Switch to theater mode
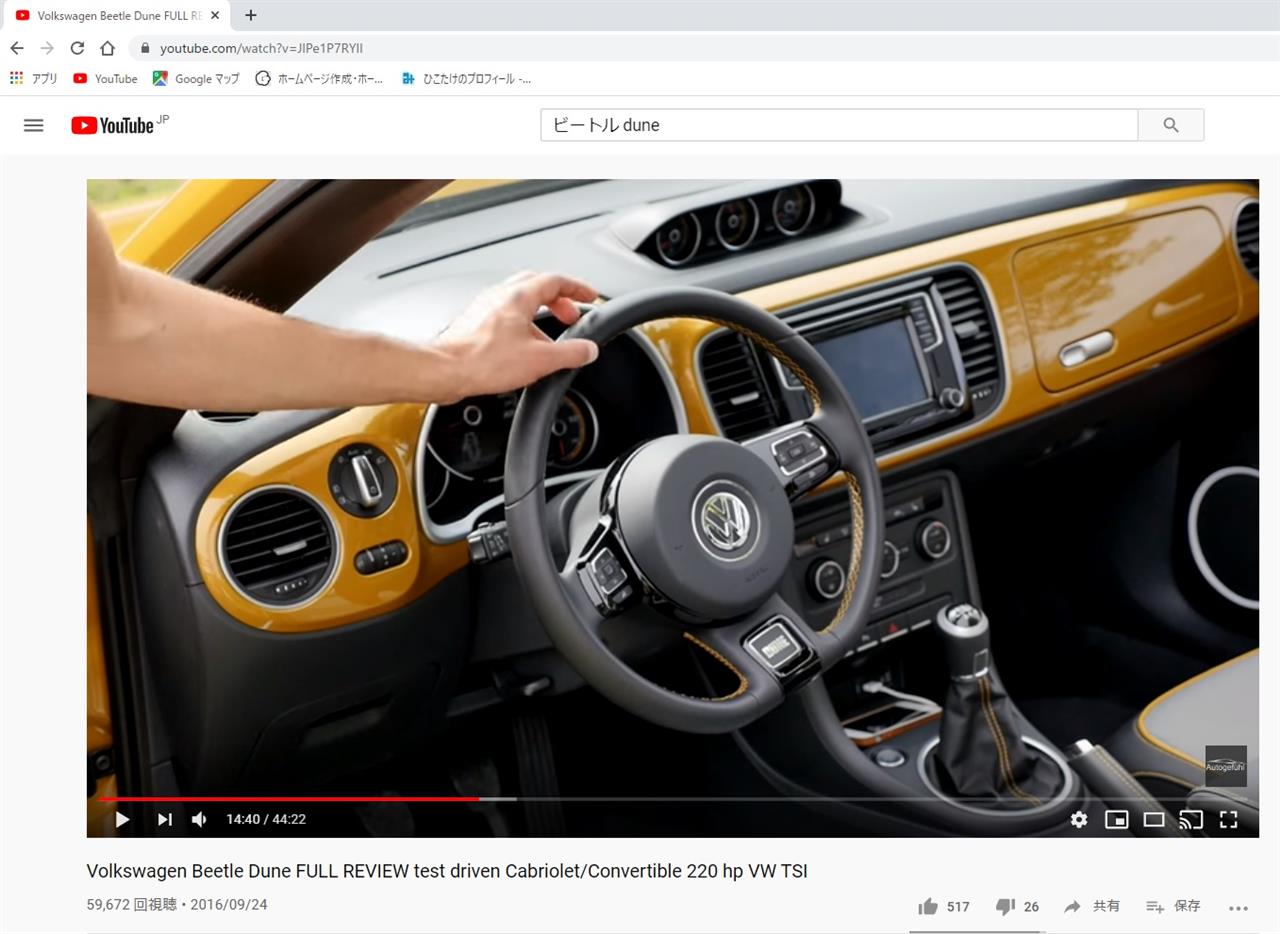 (1154, 819)
